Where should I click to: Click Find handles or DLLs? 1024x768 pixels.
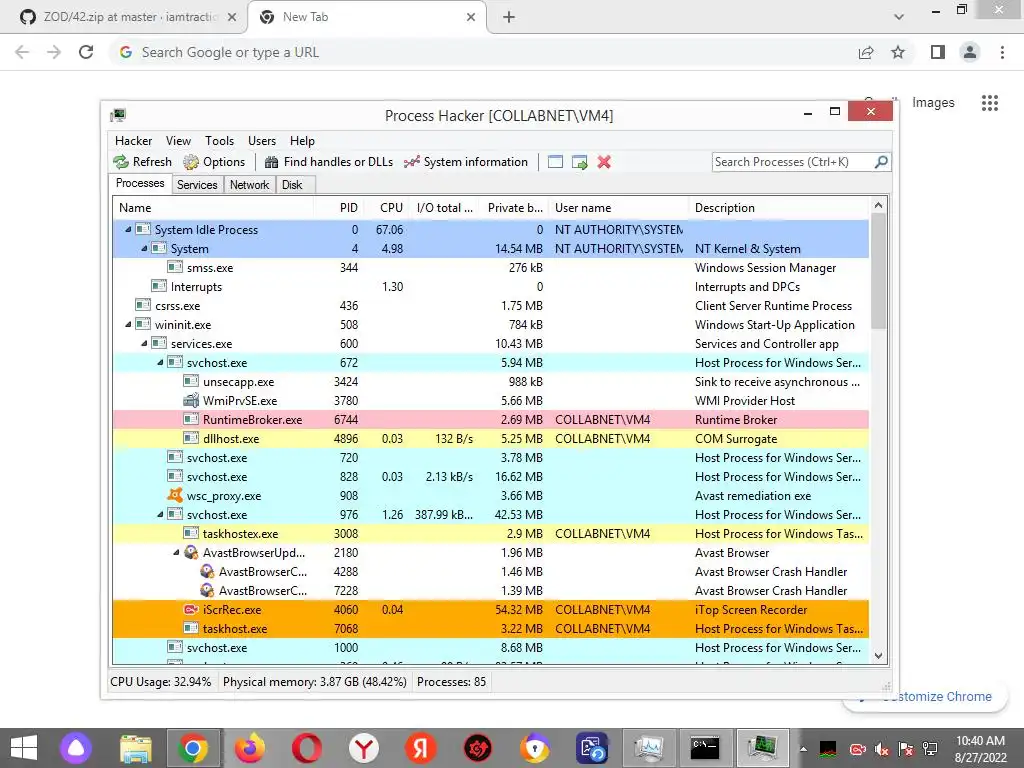(x=329, y=162)
